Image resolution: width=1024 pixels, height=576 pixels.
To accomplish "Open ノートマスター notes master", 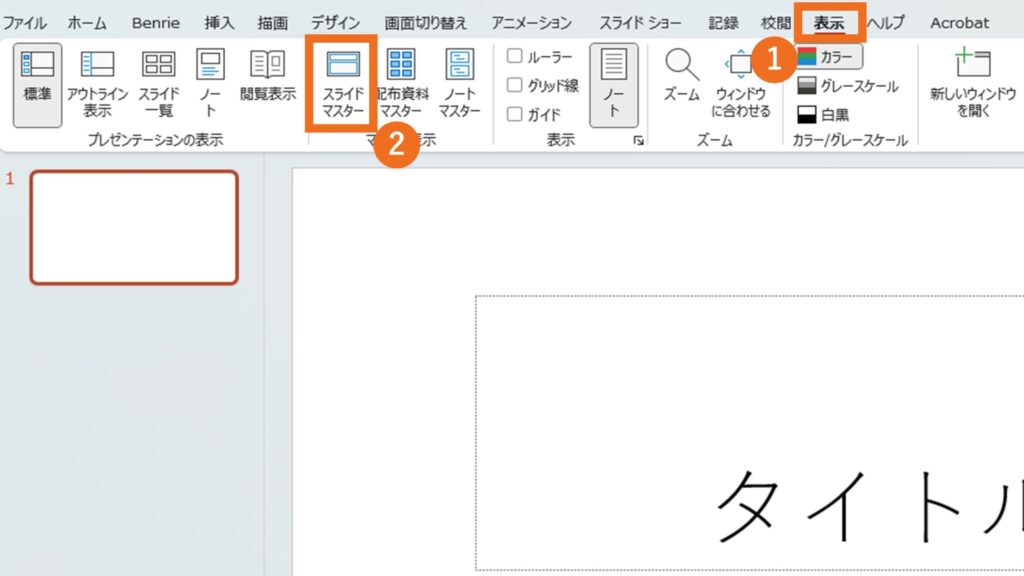I will (459, 85).
